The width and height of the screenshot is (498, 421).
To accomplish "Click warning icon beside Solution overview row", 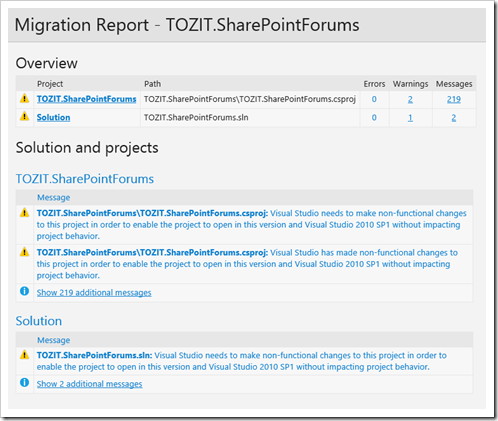I will (x=24, y=116).
